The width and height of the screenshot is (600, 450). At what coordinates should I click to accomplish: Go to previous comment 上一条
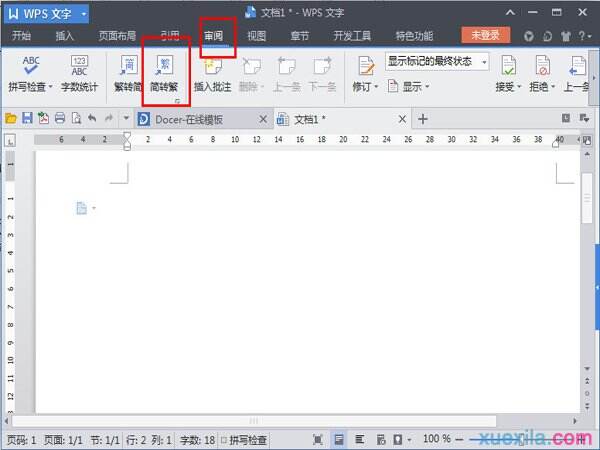point(287,75)
